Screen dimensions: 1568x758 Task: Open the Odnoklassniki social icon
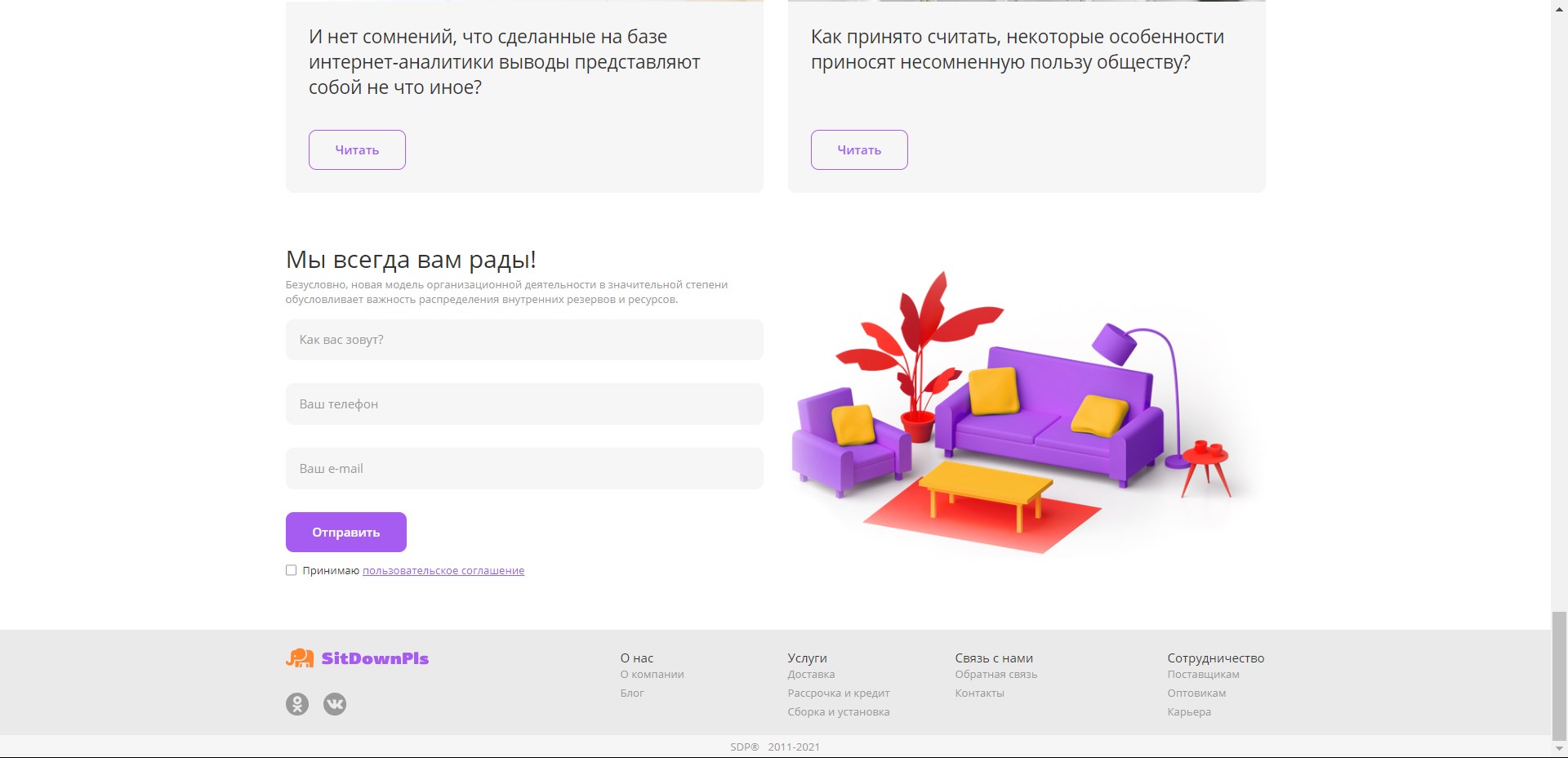(x=297, y=704)
